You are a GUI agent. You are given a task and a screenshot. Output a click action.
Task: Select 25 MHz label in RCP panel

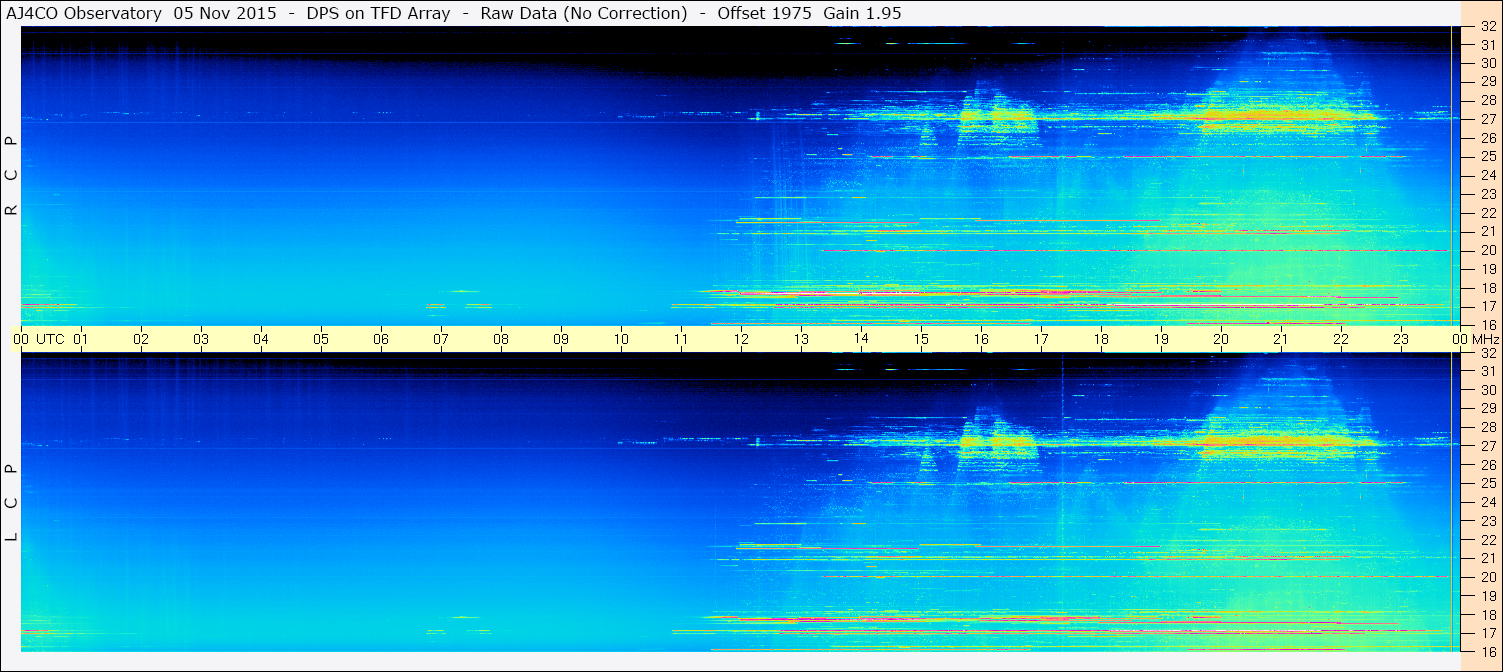pos(1488,157)
